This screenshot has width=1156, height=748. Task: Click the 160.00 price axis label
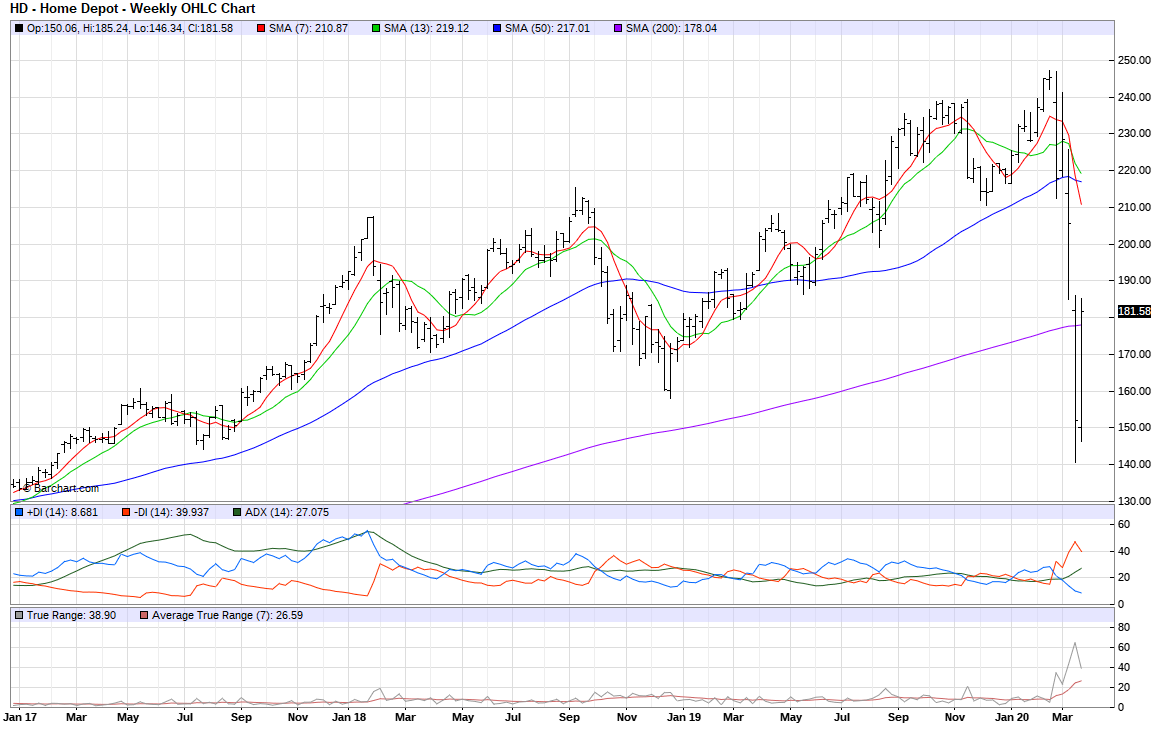(x=1134, y=391)
